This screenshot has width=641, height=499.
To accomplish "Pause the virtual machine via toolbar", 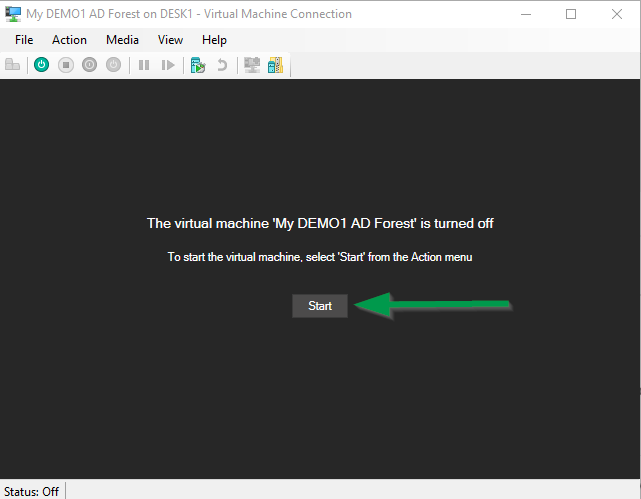I will click(x=144, y=65).
